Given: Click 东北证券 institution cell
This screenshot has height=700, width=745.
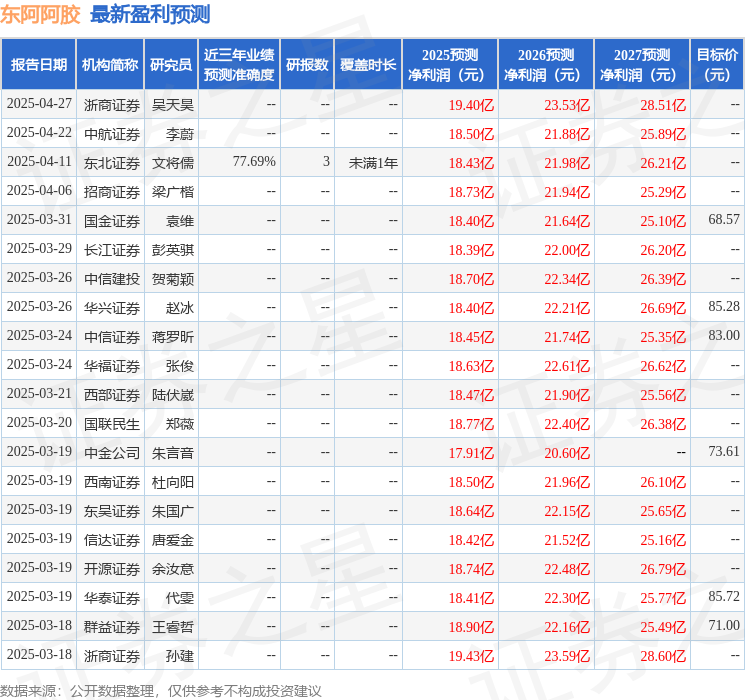Looking at the screenshot, I should point(112,163).
